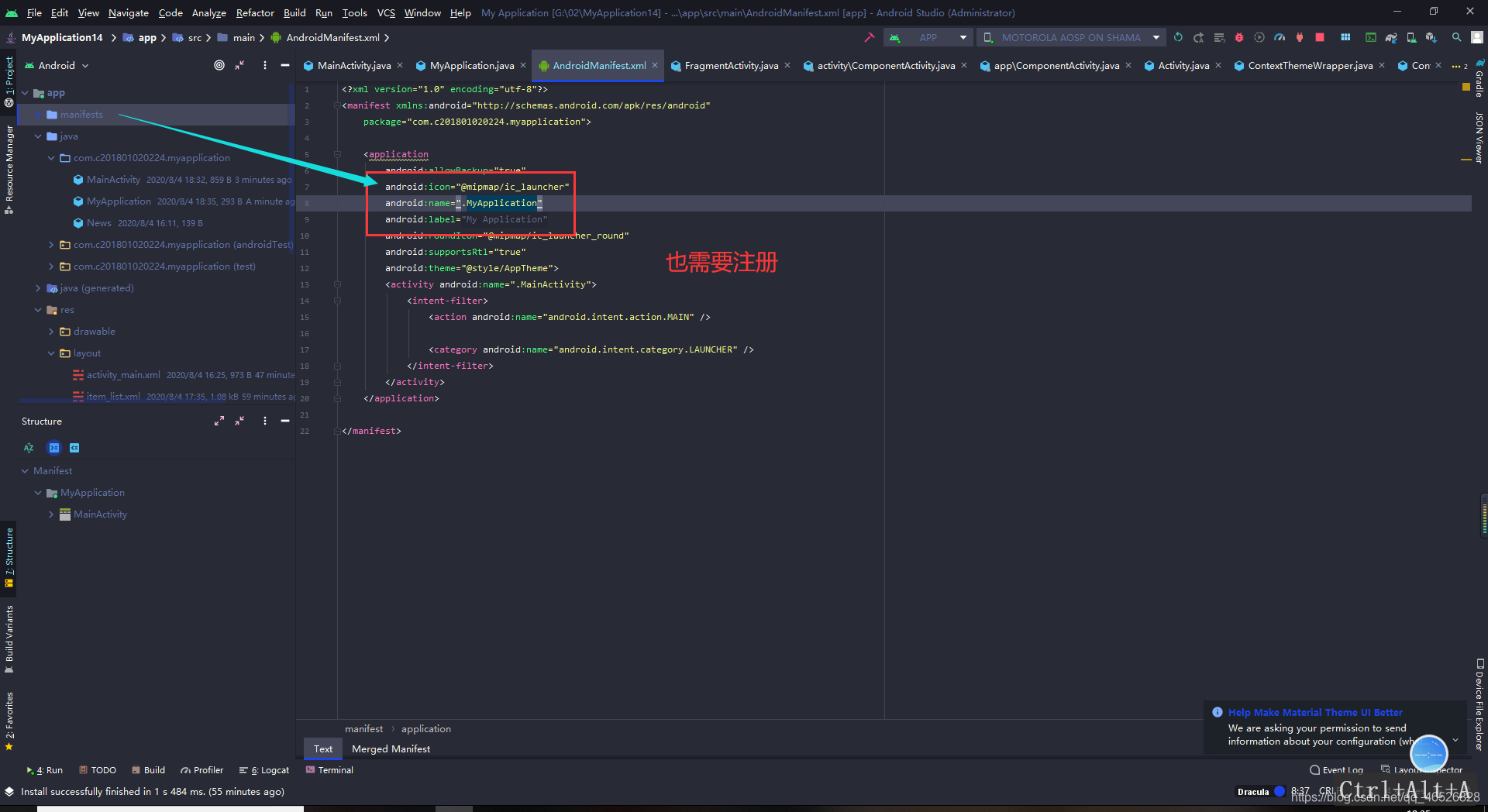Image resolution: width=1488 pixels, height=812 pixels.
Task: Open the Event Log
Action: (1337, 770)
